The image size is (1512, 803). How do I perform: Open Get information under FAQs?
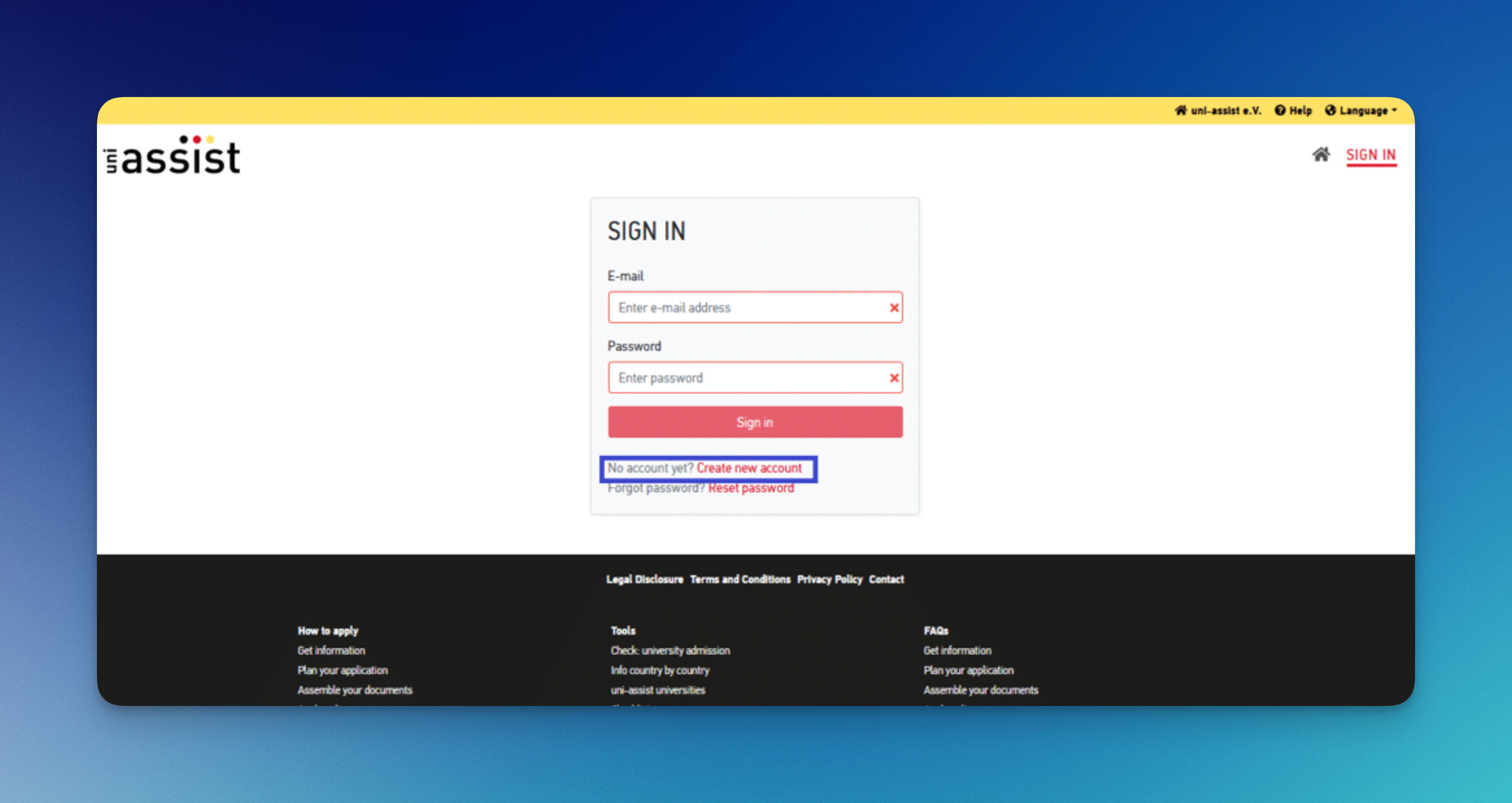point(957,650)
